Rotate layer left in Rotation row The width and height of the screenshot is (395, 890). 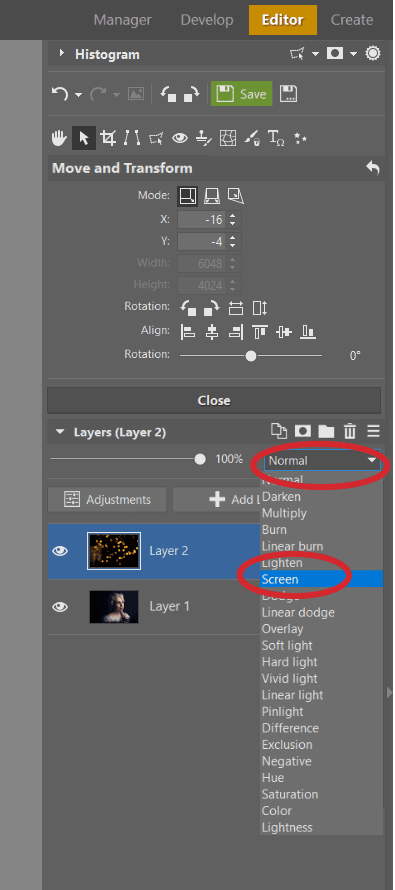coord(188,308)
